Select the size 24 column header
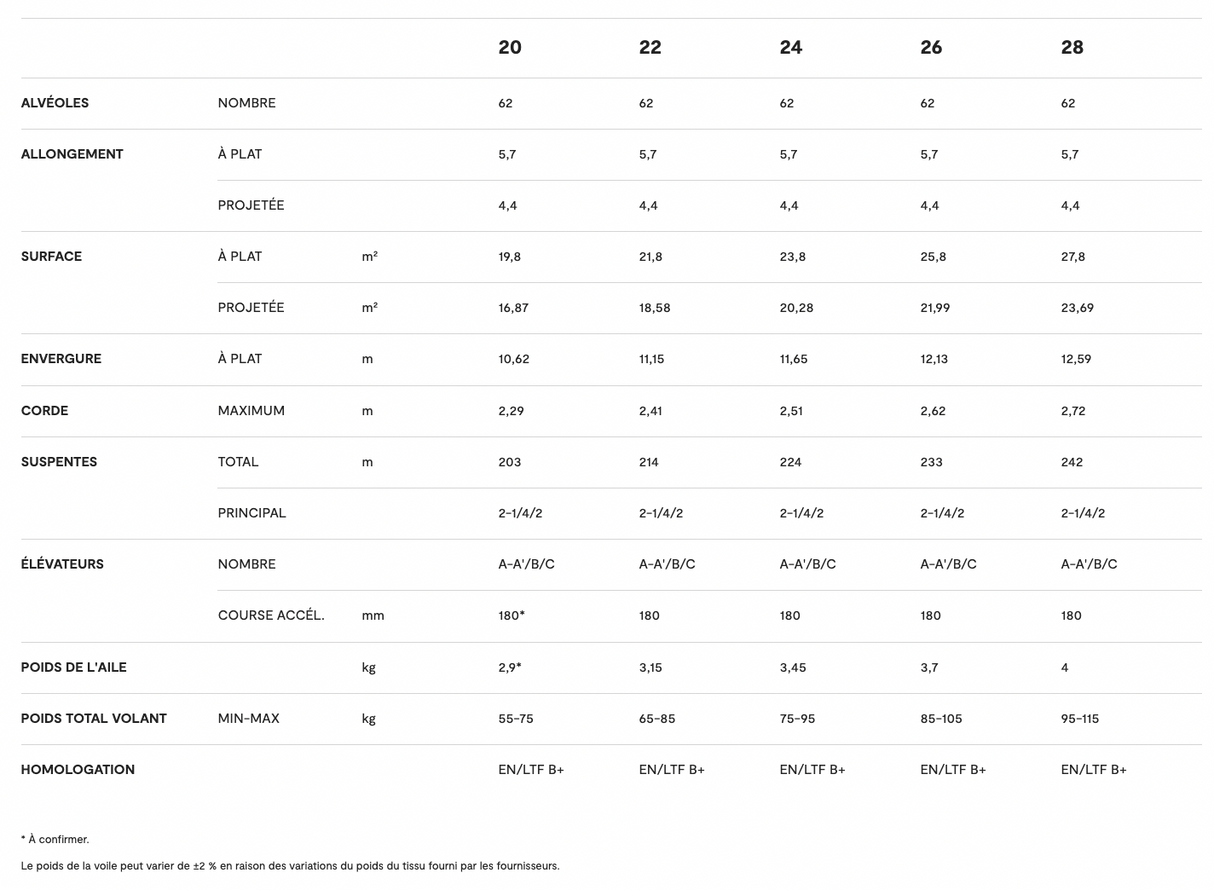The image size is (1214, 890). tap(791, 47)
